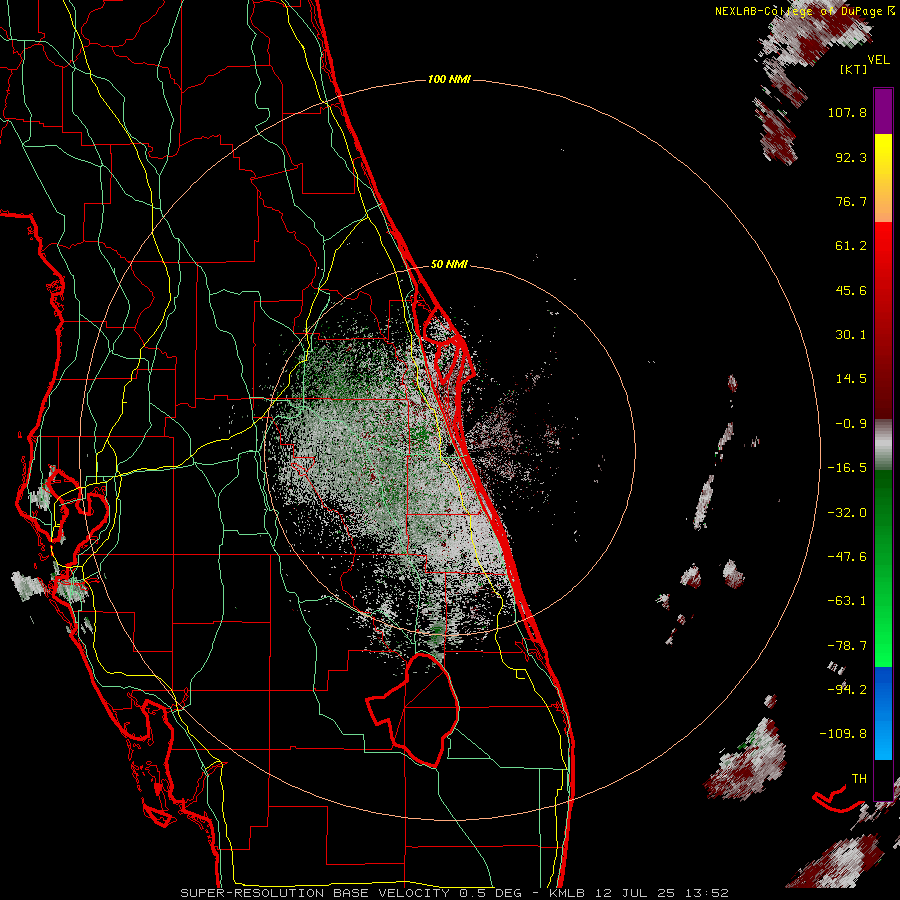Click the 92.3 velocity scale value
Image resolution: width=900 pixels, height=900 pixels.
point(851,157)
